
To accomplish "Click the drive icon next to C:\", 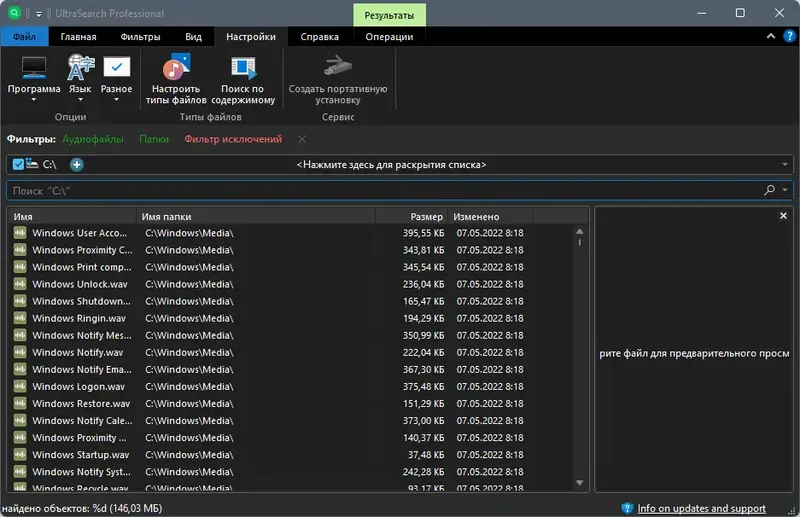I will pos(32,164).
